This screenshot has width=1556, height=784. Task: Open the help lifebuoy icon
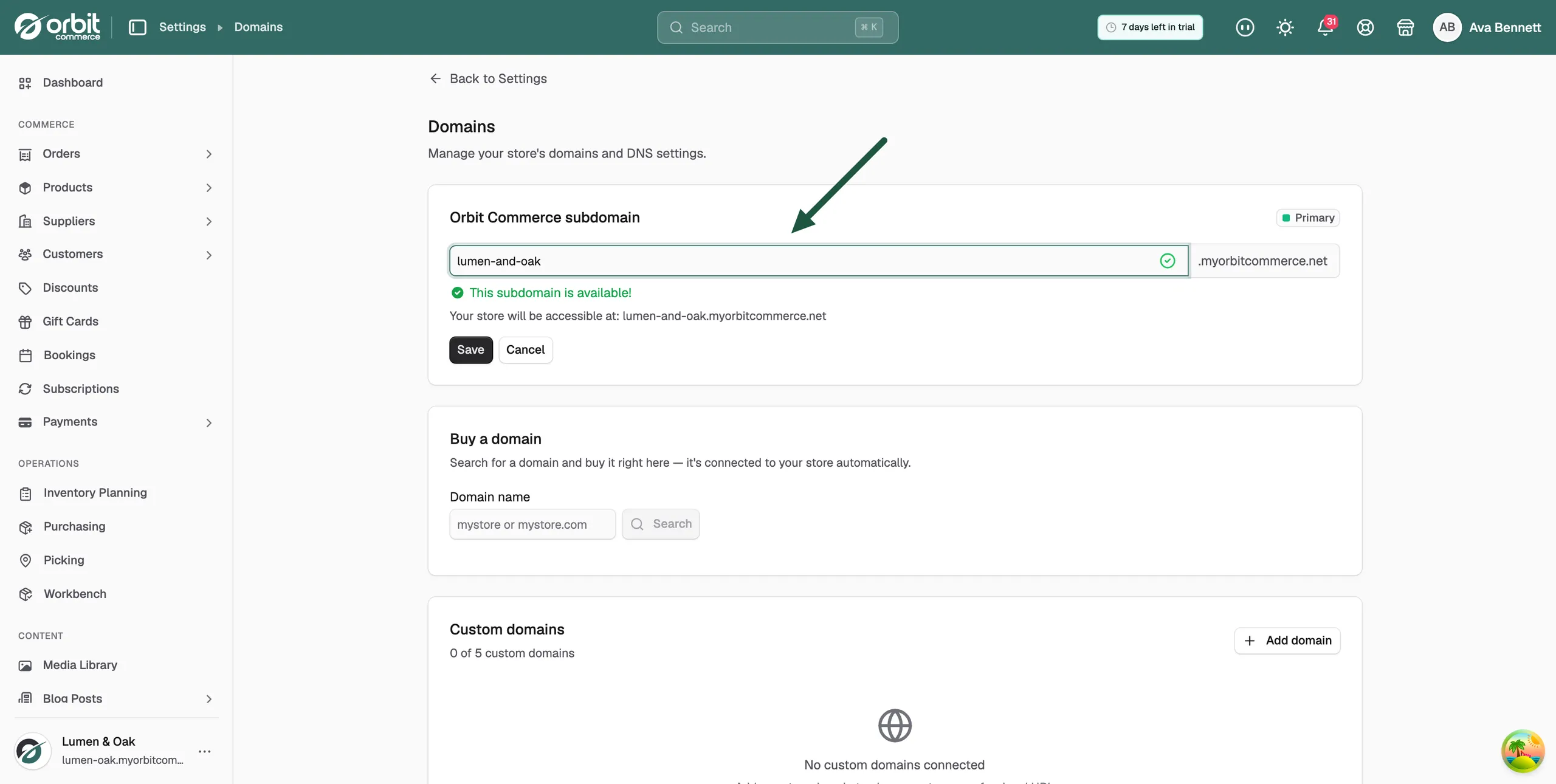click(x=1365, y=27)
